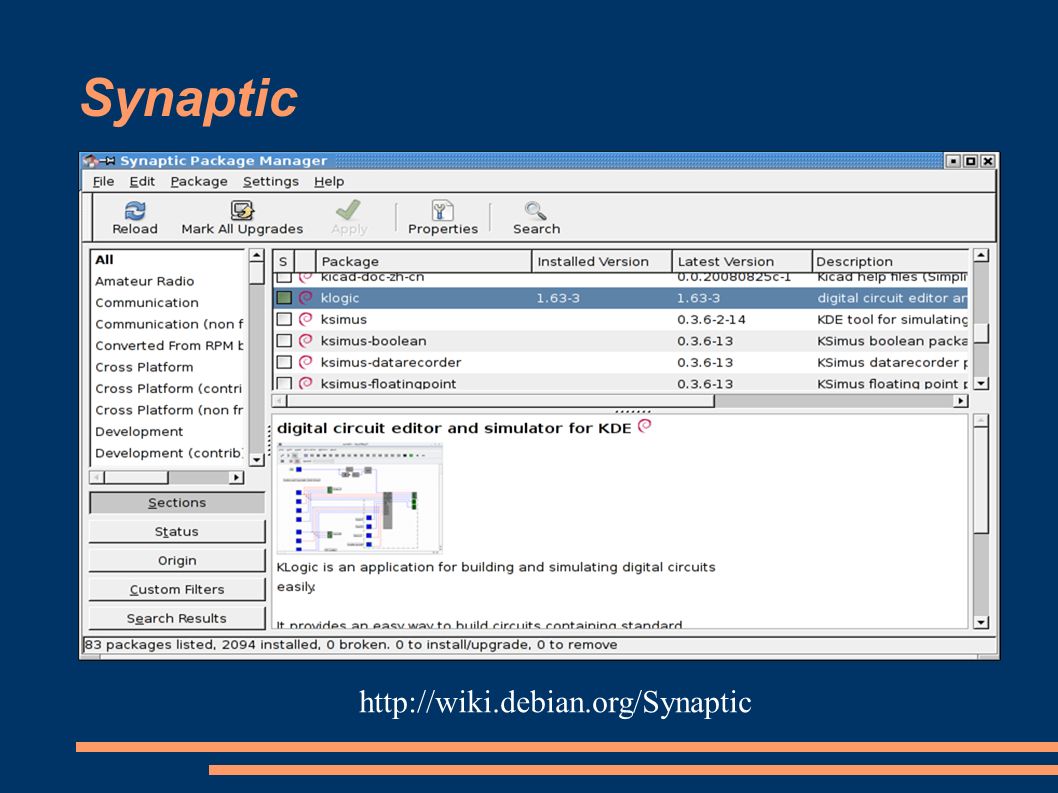
Task: Select the Communication (non f section
Action: click(x=168, y=325)
